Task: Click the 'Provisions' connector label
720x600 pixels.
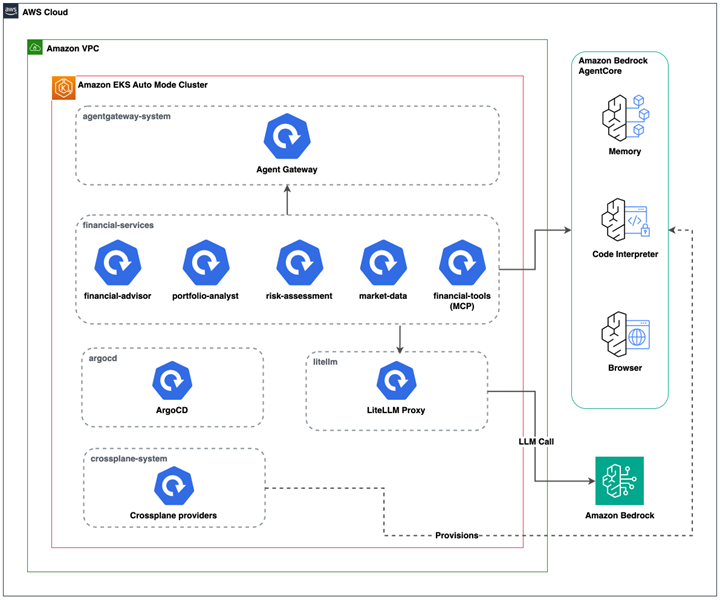Action: [456, 536]
